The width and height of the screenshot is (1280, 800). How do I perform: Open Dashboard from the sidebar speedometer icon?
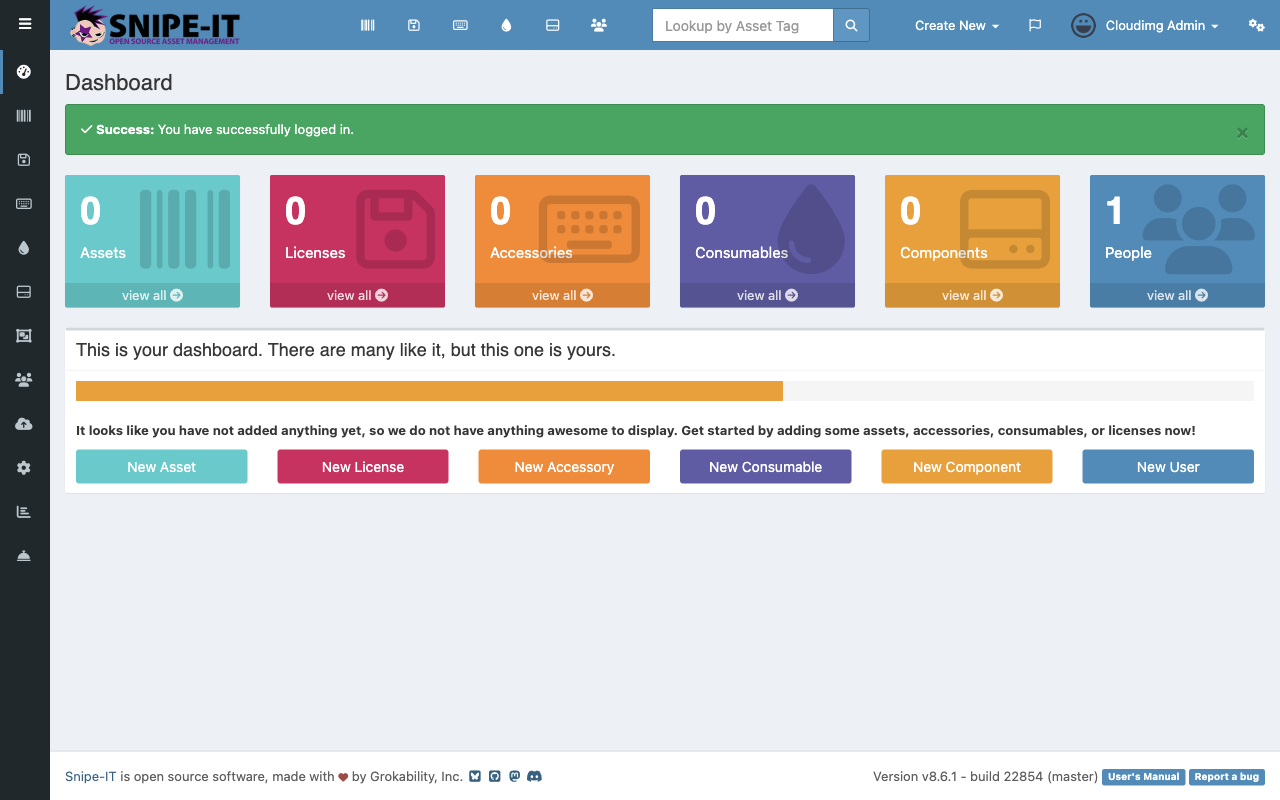(24, 72)
